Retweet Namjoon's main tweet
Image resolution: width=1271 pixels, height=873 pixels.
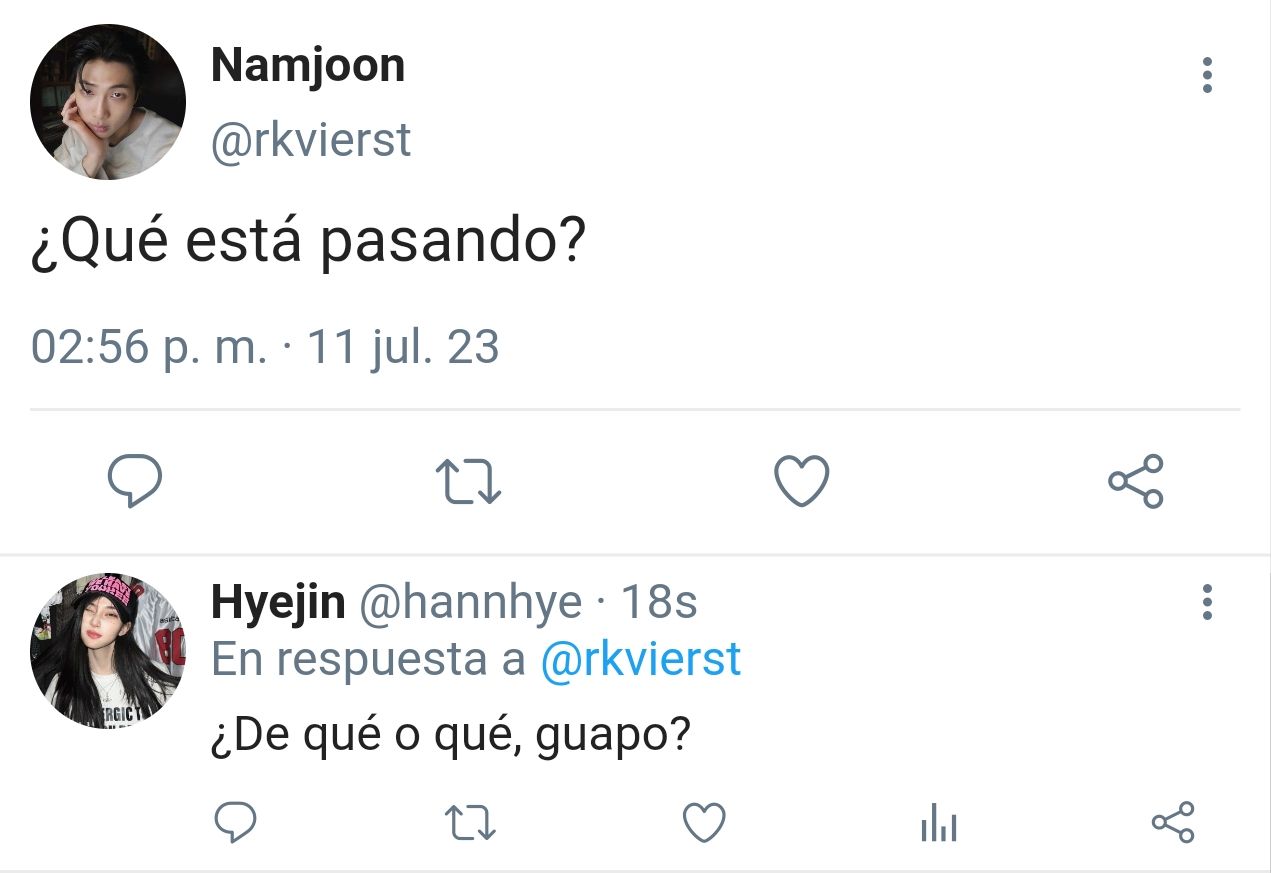[470, 482]
